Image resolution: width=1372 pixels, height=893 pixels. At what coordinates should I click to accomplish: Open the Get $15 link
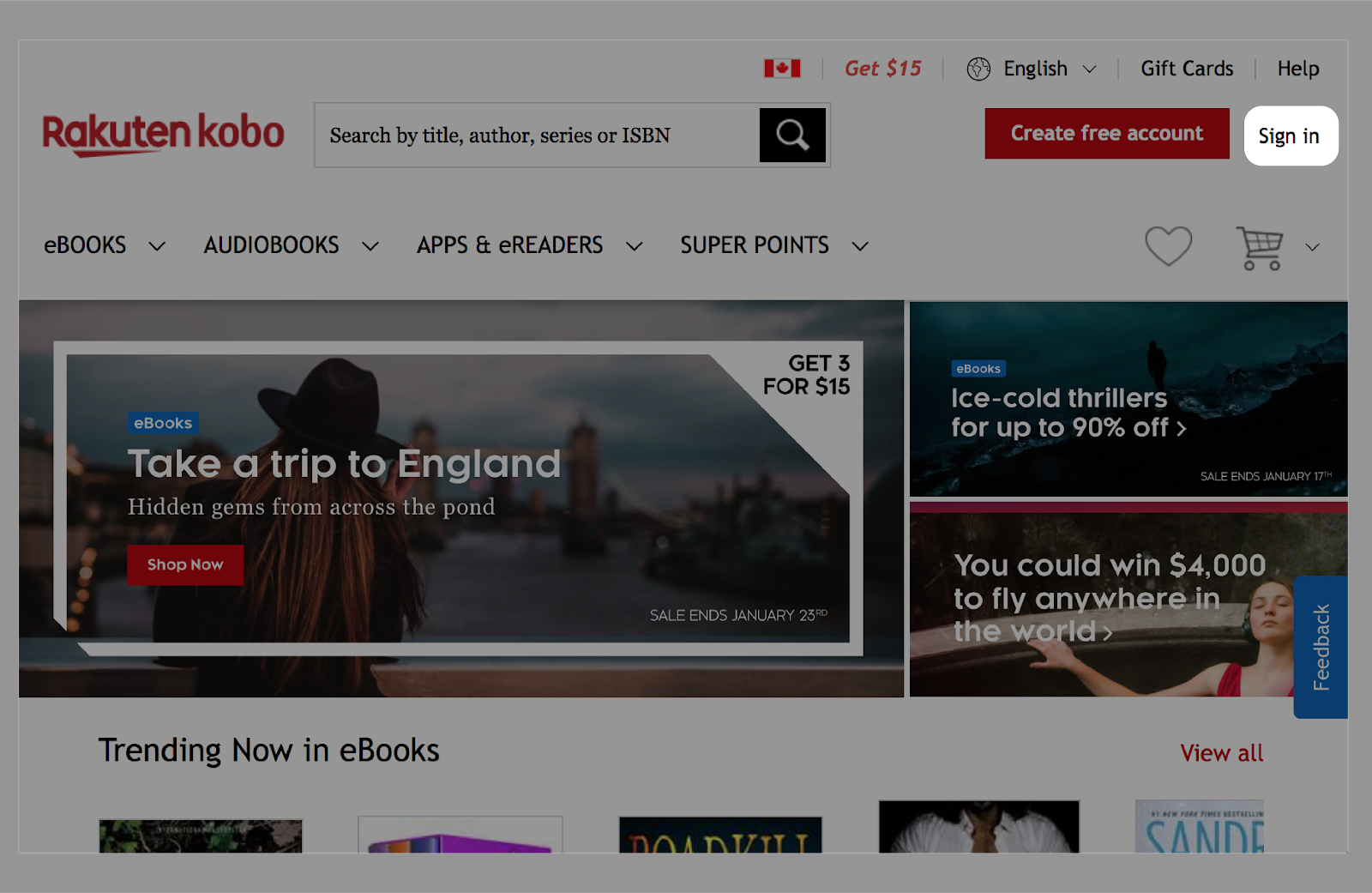tap(882, 69)
